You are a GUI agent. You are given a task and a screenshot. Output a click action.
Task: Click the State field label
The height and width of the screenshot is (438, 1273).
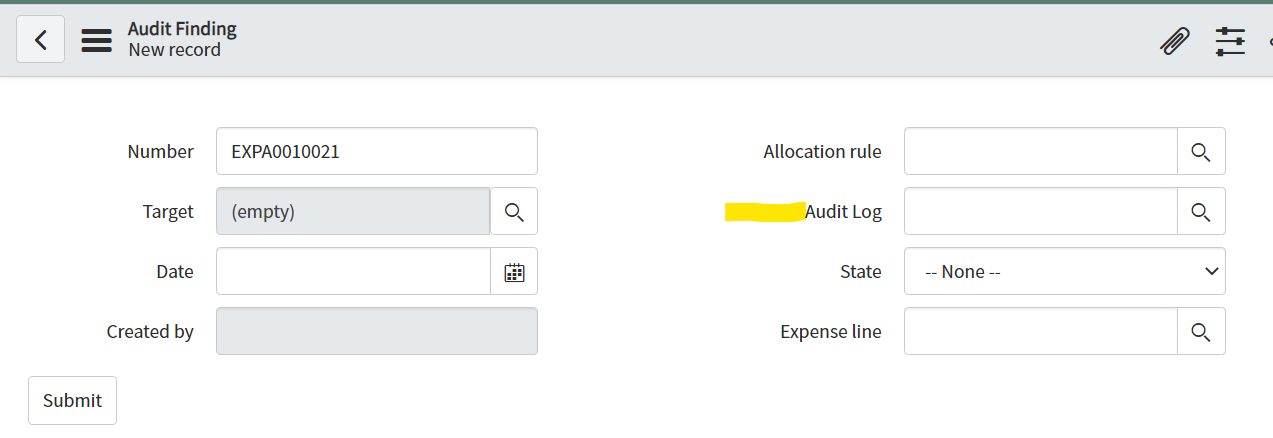click(861, 271)
